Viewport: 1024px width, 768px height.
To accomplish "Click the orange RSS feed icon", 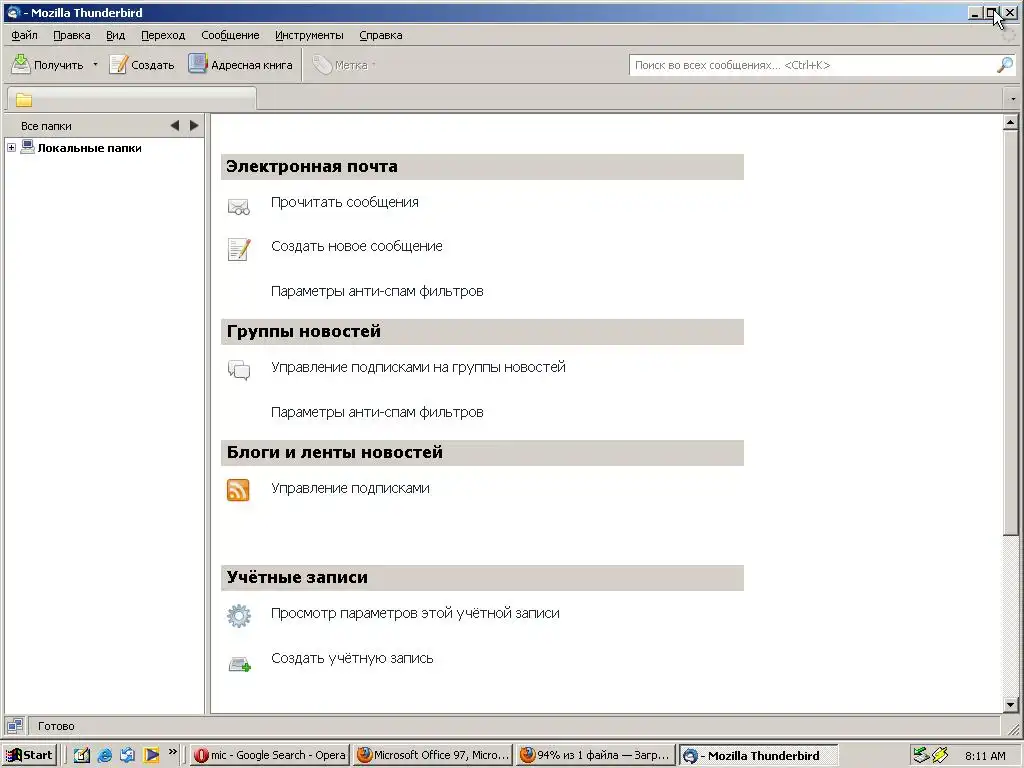I will click(x=238, y=490).
